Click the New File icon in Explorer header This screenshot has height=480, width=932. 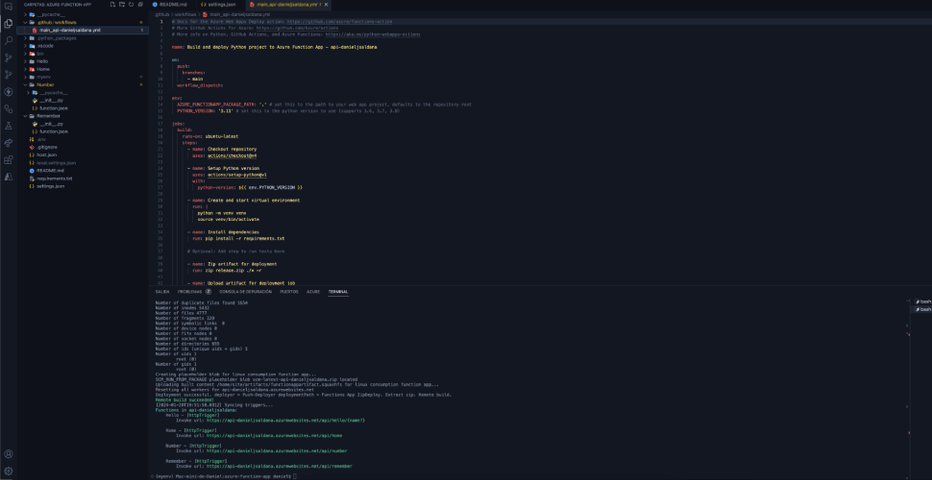113,4
